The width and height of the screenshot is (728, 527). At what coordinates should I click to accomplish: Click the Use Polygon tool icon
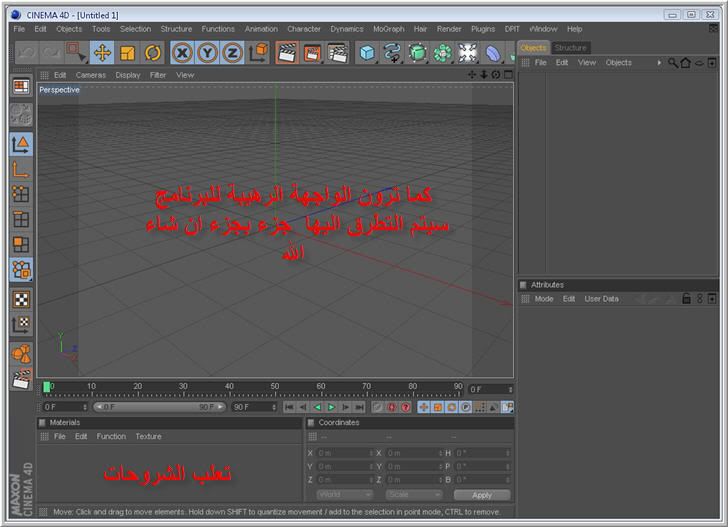click(x=20, y=244)
